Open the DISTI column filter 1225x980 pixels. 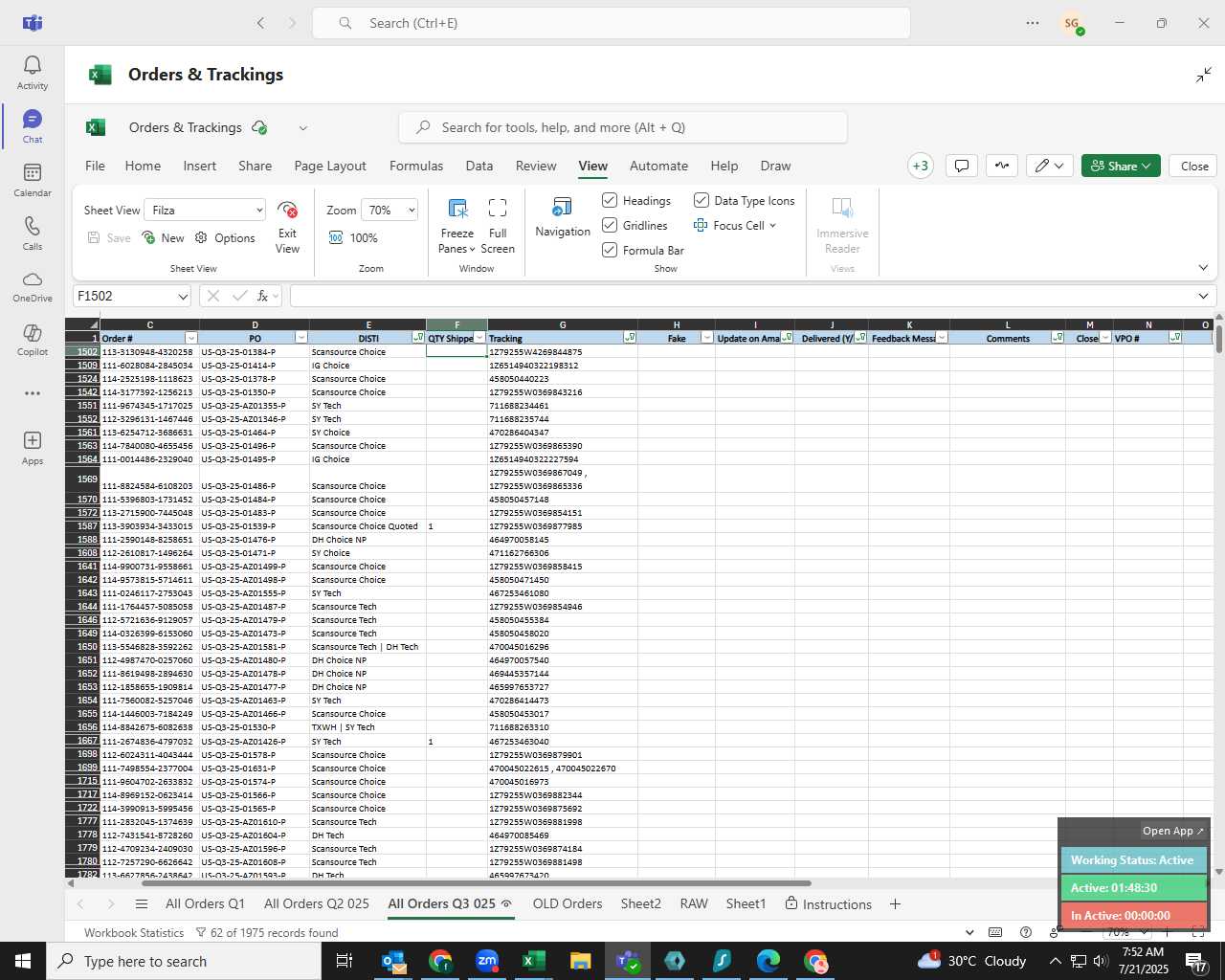tap(418, 338)
